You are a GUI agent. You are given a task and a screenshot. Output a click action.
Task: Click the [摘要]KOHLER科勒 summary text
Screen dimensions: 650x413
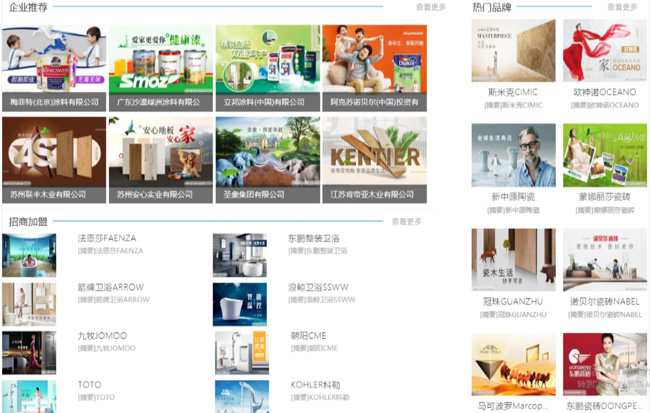point(320,397)
